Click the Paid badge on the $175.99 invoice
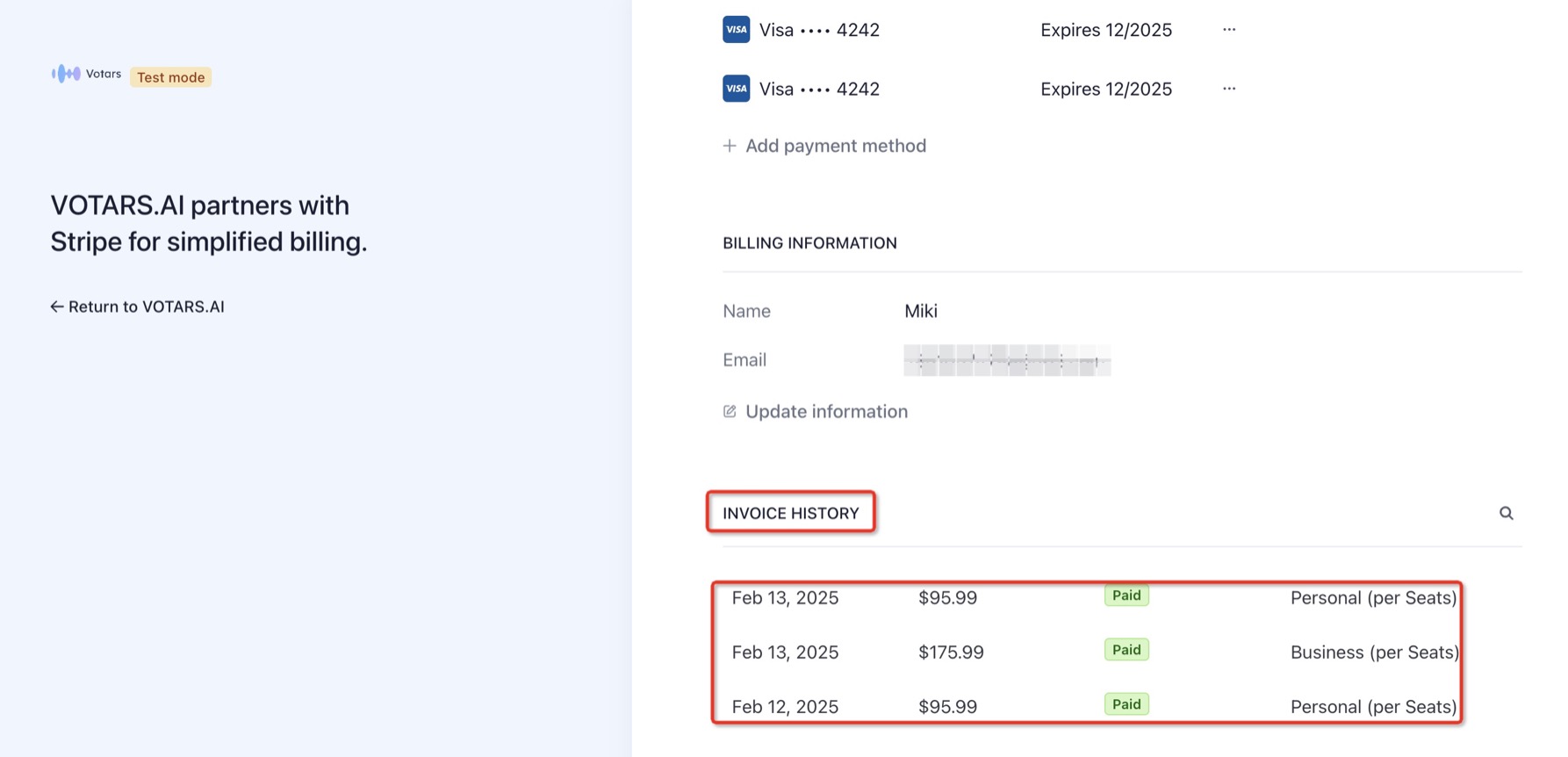 click(x=1126, y=650)
